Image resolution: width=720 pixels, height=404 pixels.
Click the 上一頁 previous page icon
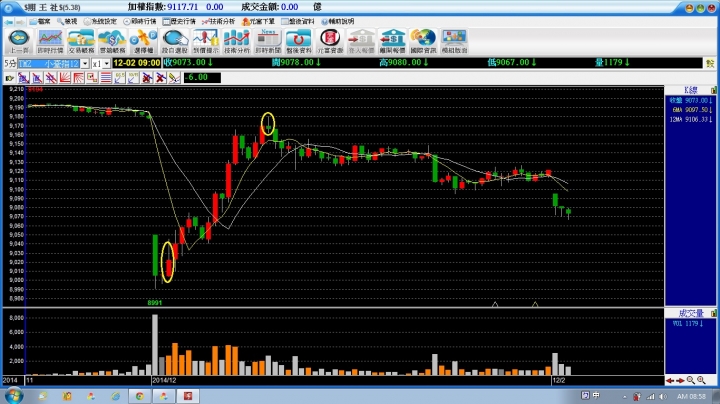point(19,41)
